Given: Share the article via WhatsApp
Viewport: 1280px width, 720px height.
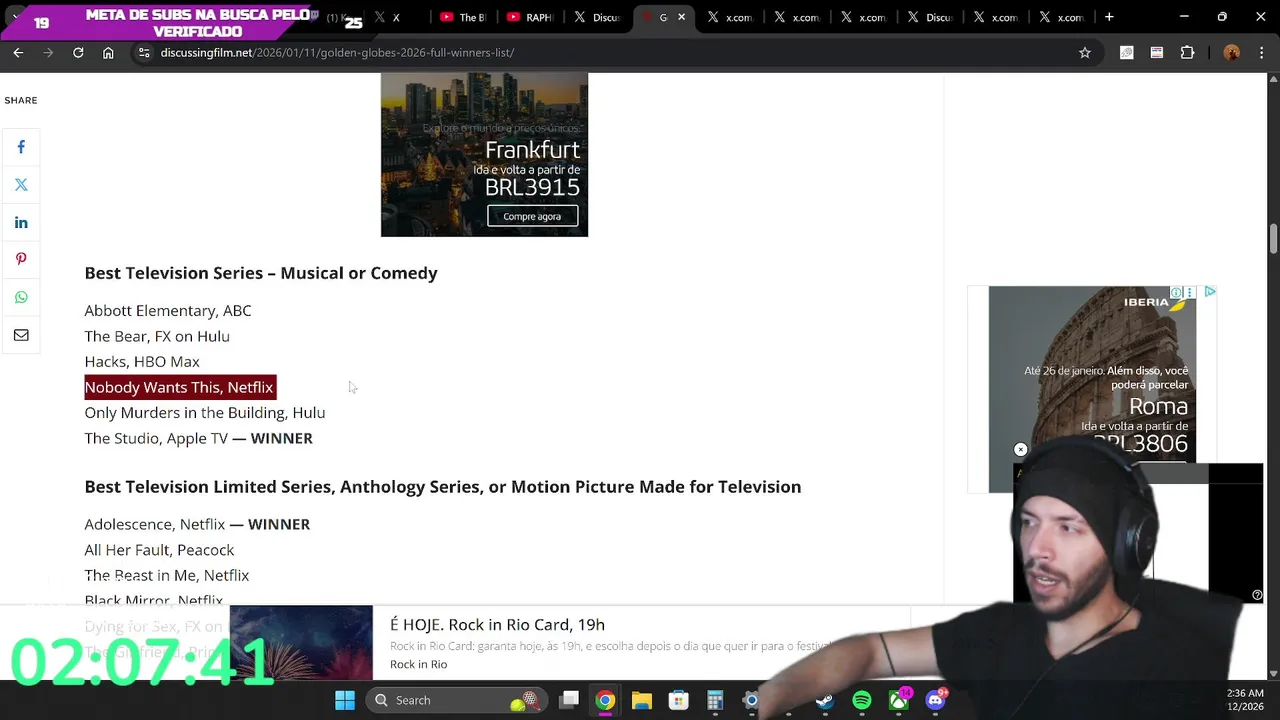Looking at the screenshot, I should [x=21, y=298].
